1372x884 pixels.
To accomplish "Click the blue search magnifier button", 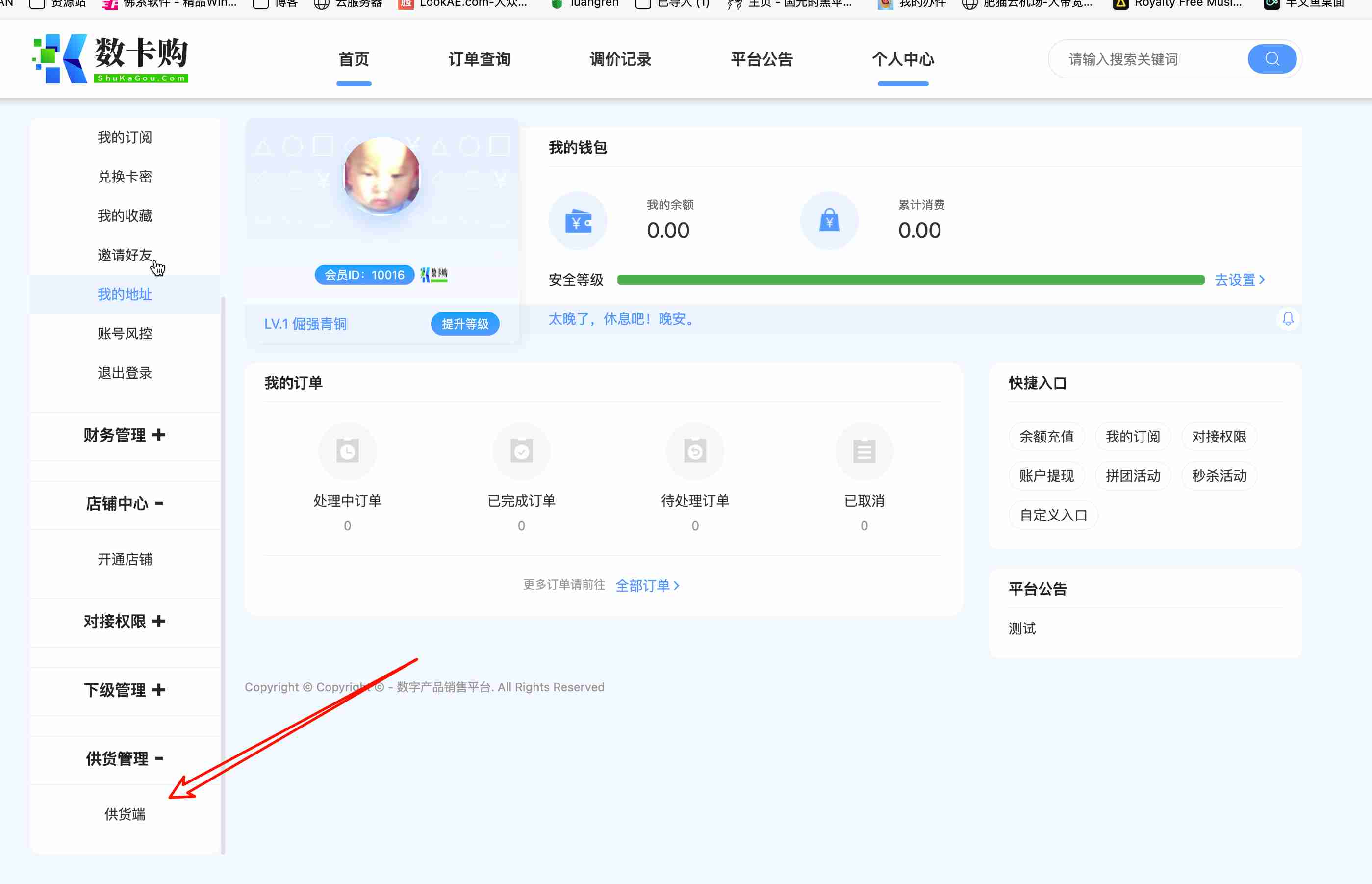I will [1271, 59].
